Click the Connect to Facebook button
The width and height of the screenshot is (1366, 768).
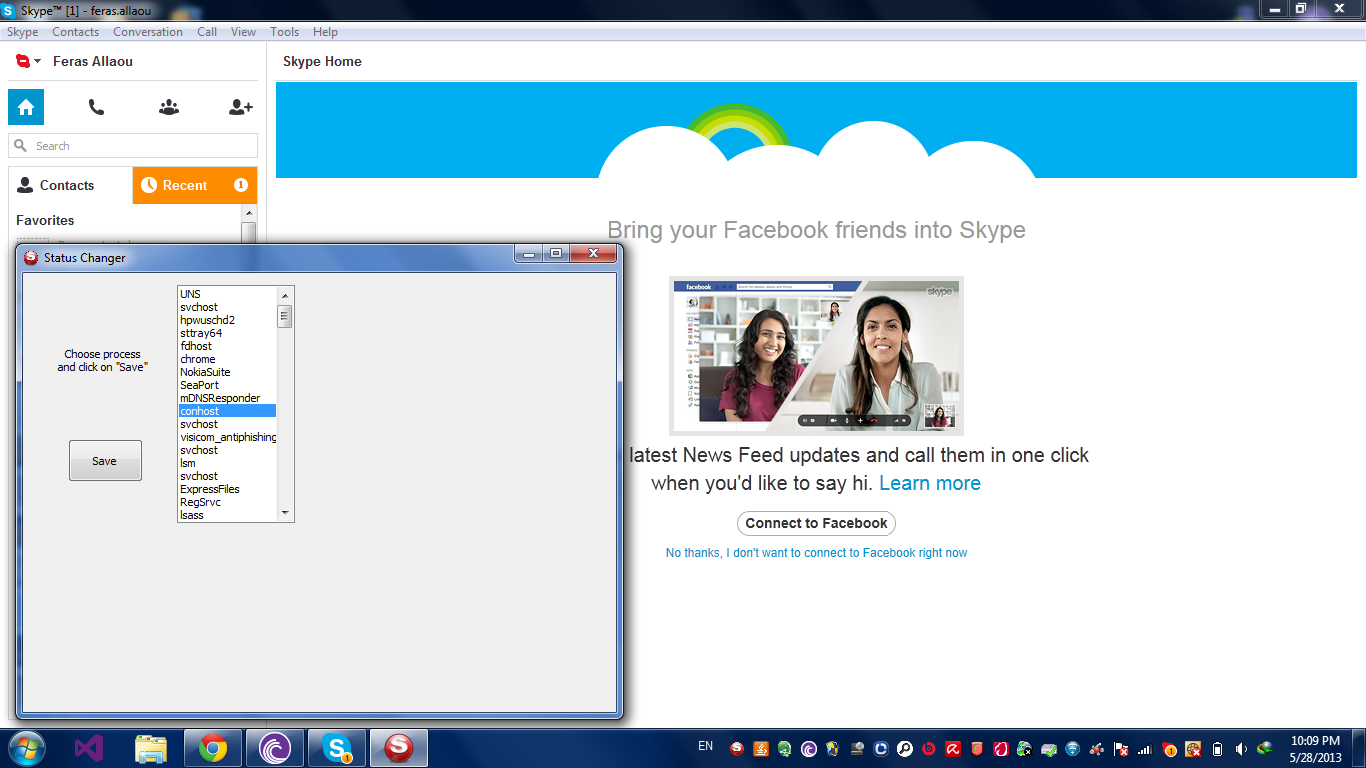816,523
